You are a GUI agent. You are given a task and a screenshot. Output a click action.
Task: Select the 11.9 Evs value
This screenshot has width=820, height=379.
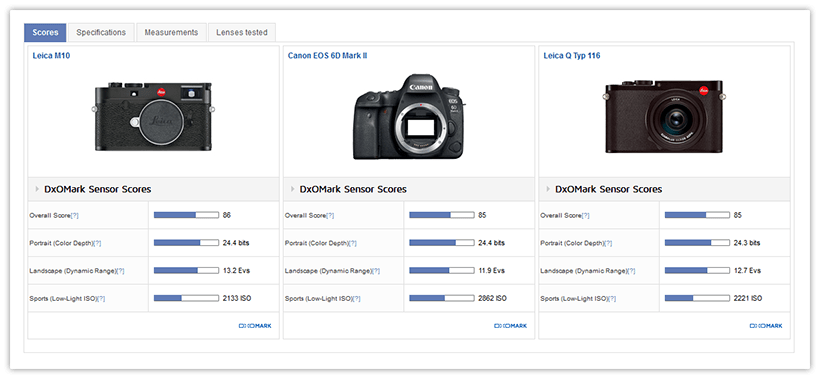[491, 270]
